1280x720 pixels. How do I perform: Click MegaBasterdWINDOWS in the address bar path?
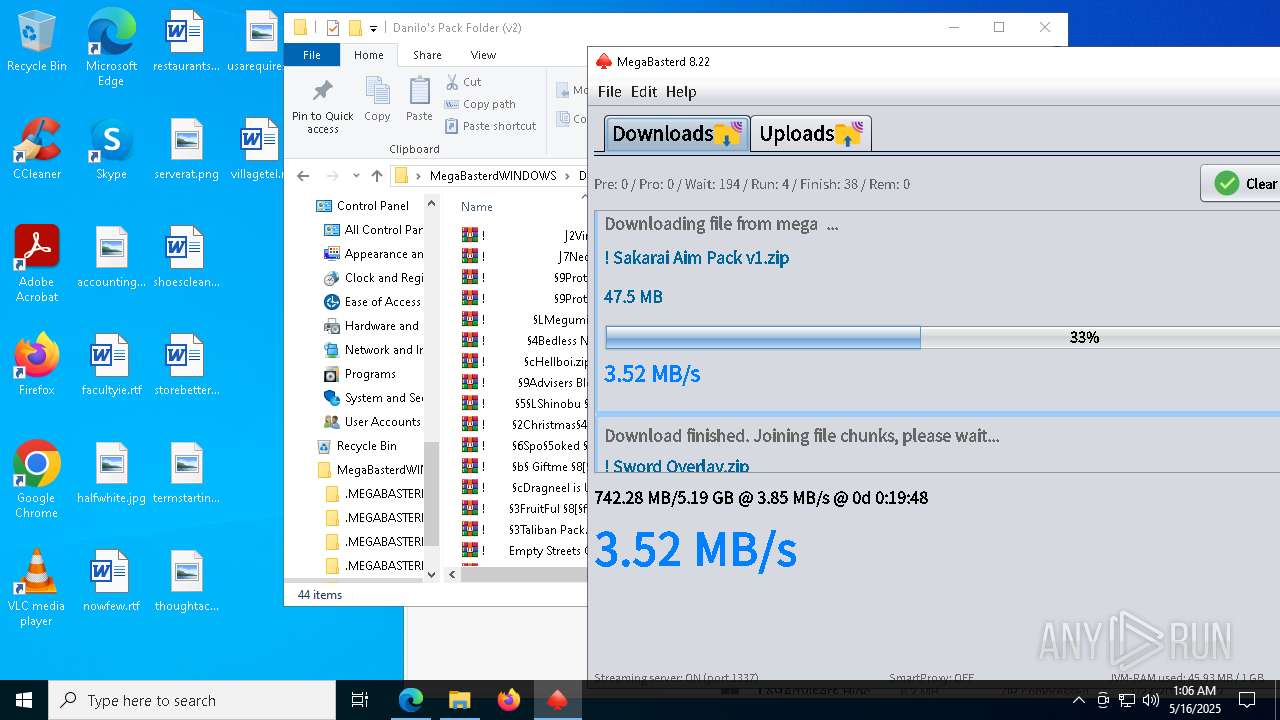(493, 176)
